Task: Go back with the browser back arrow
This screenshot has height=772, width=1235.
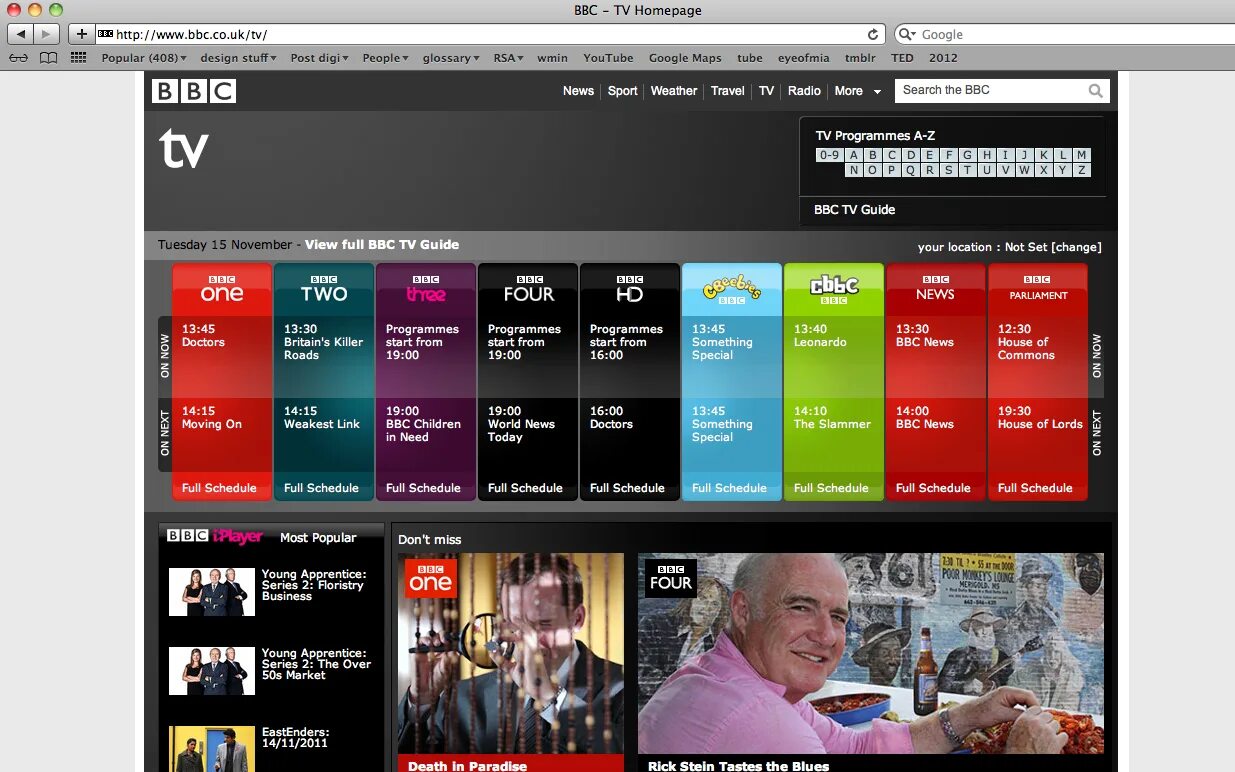Action: point(21,34)
